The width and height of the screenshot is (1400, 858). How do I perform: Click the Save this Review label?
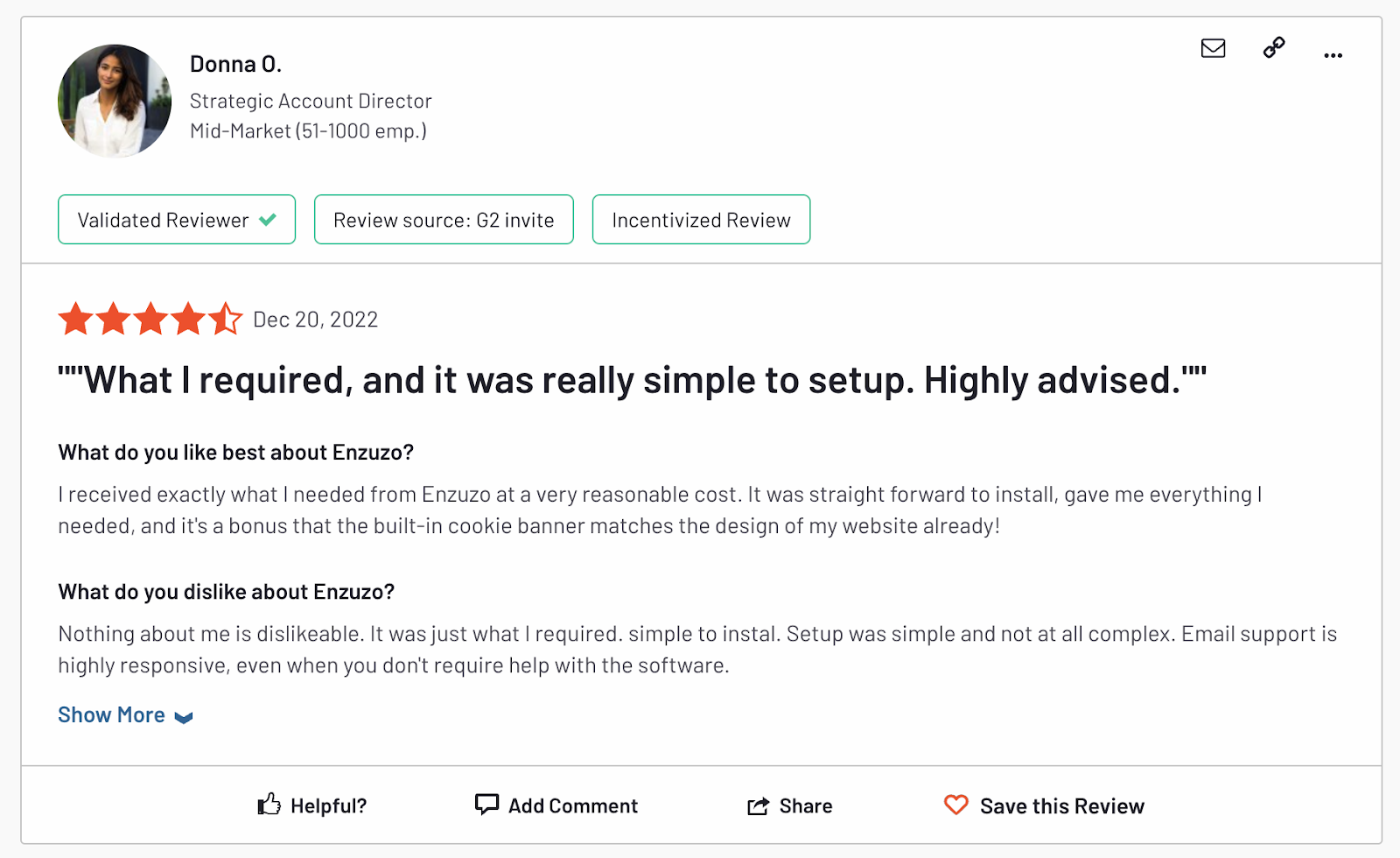pyautogui.click(x=1061, y=805)
